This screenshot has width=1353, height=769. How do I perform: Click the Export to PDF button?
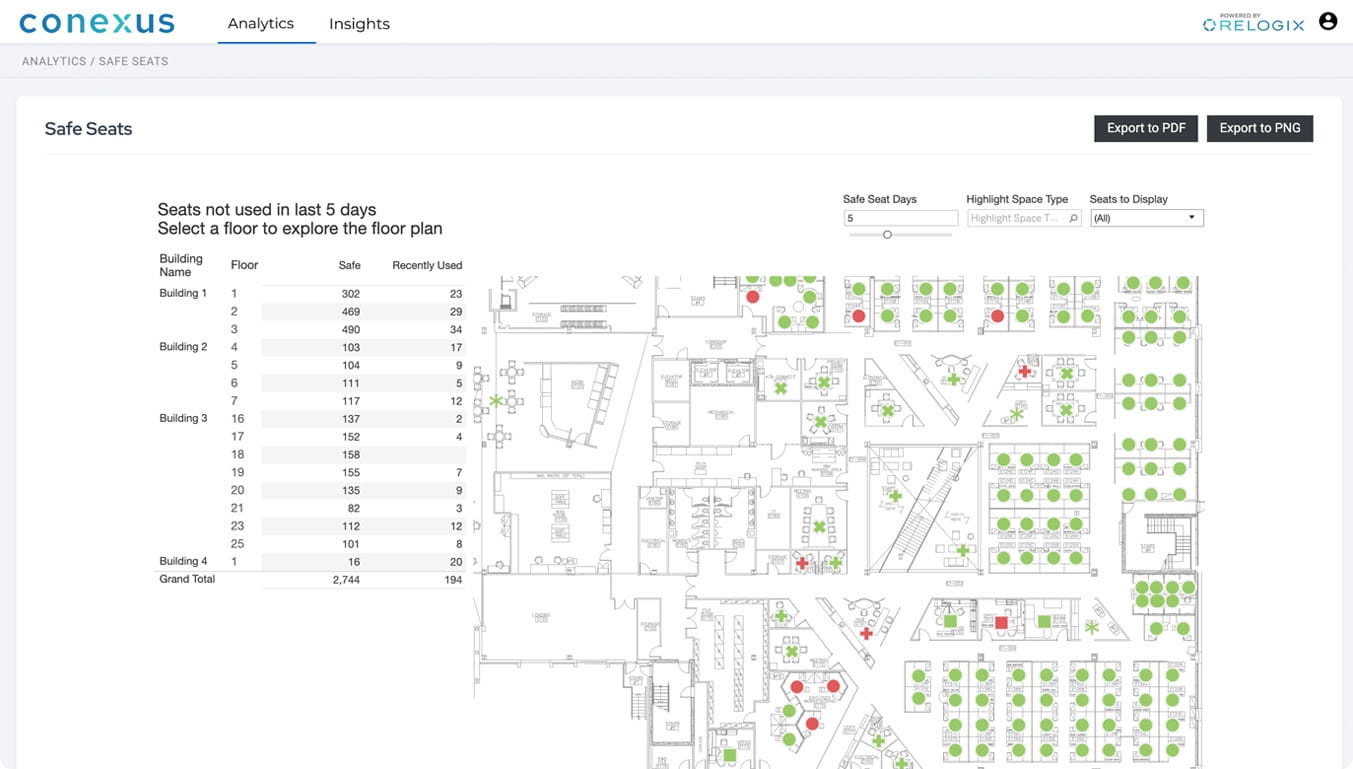click(x=1146, y=128)
